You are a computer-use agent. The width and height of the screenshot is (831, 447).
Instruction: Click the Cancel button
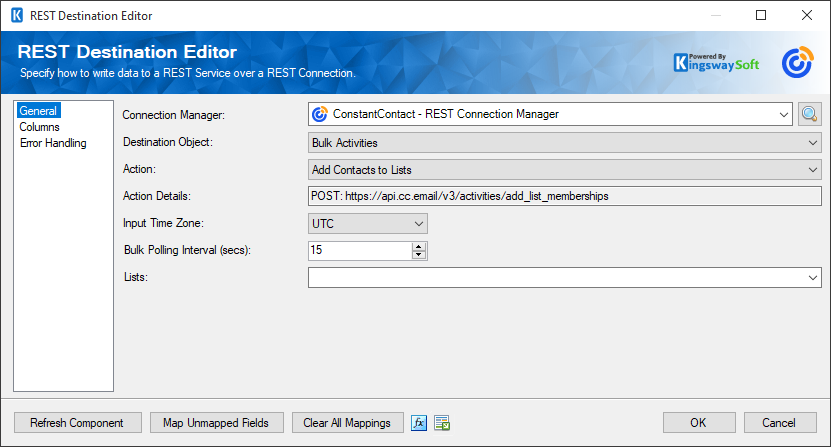coord(779,423)
